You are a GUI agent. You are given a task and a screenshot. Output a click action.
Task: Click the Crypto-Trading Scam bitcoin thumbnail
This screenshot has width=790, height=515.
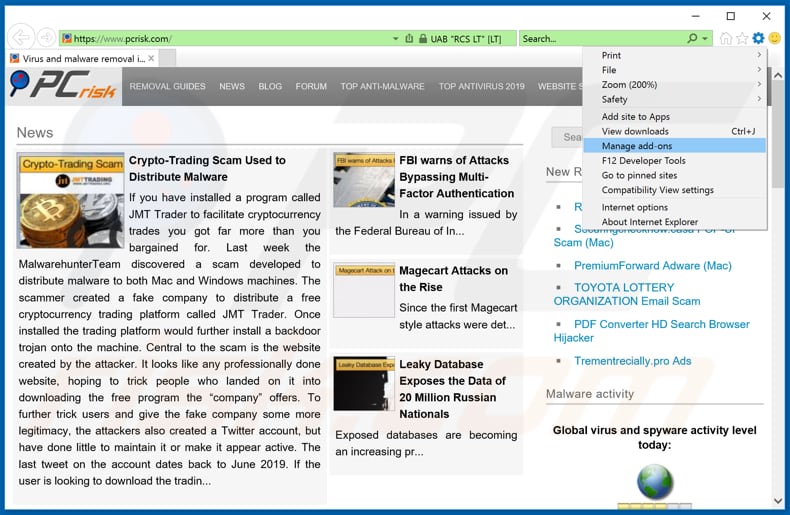pos(71,201)
